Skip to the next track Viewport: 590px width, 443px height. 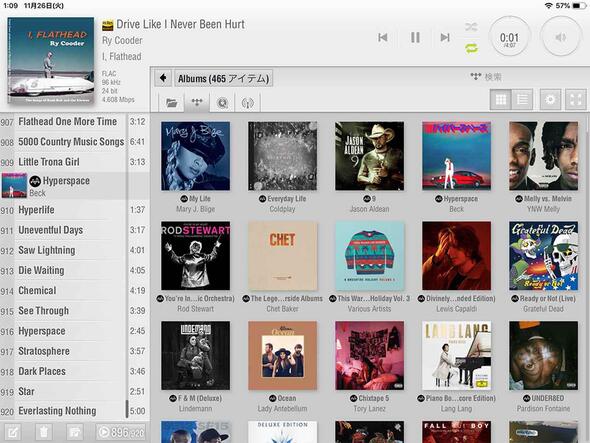point(445,37)
